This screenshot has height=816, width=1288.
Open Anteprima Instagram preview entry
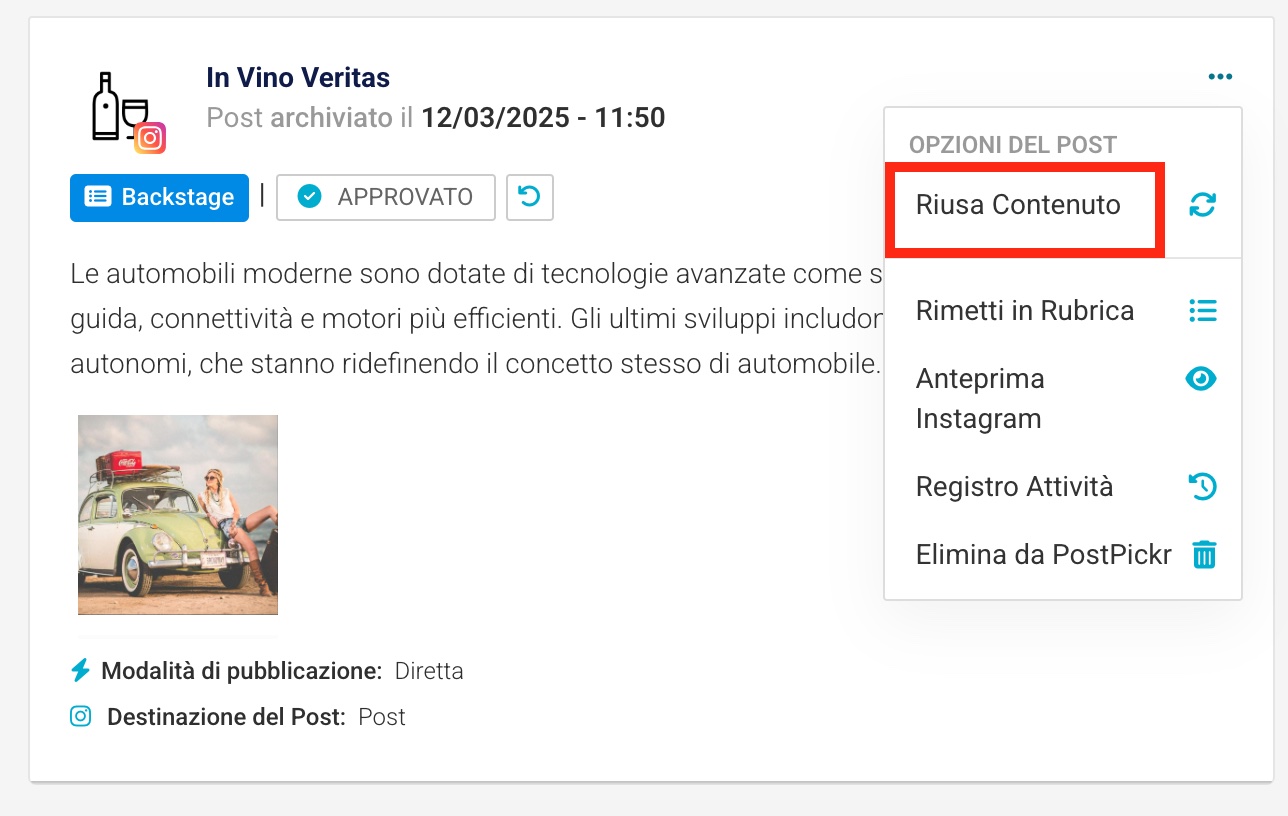[x=980, y=398]
